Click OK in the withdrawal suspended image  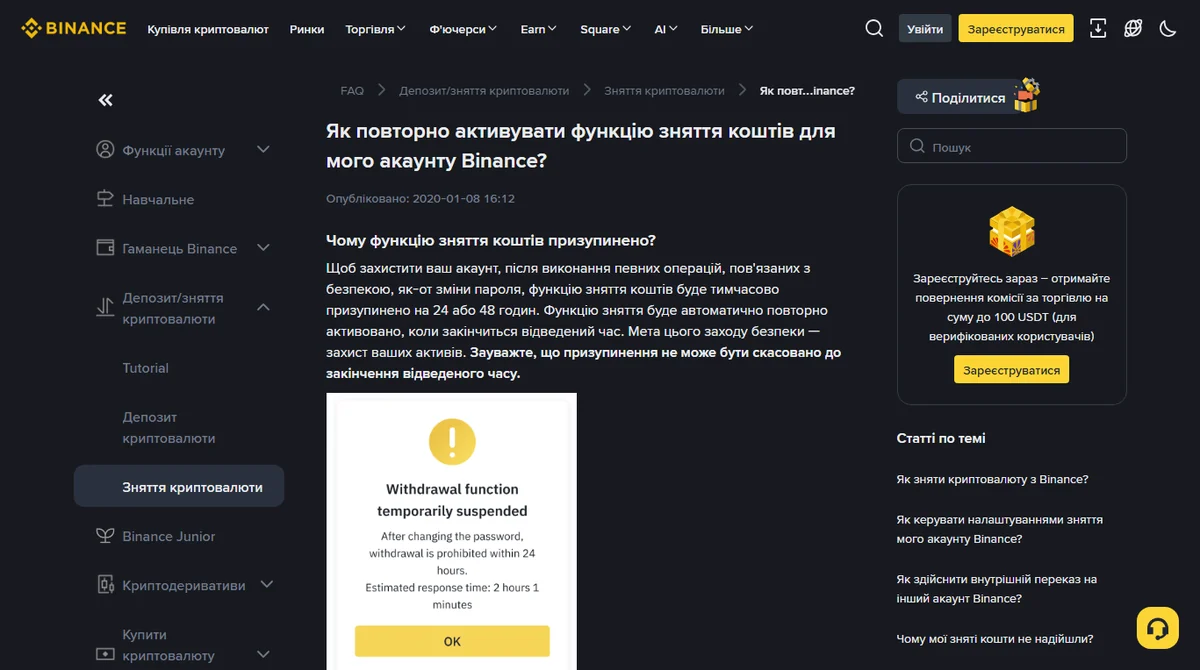(452, 641)
